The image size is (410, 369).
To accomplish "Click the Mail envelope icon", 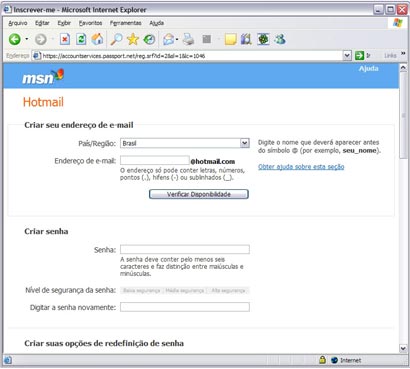I will 168,39.
